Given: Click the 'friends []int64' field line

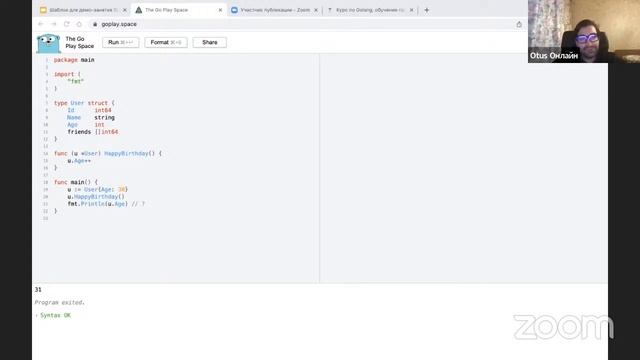Looking at the screenshot, I should tap(93, 132).
